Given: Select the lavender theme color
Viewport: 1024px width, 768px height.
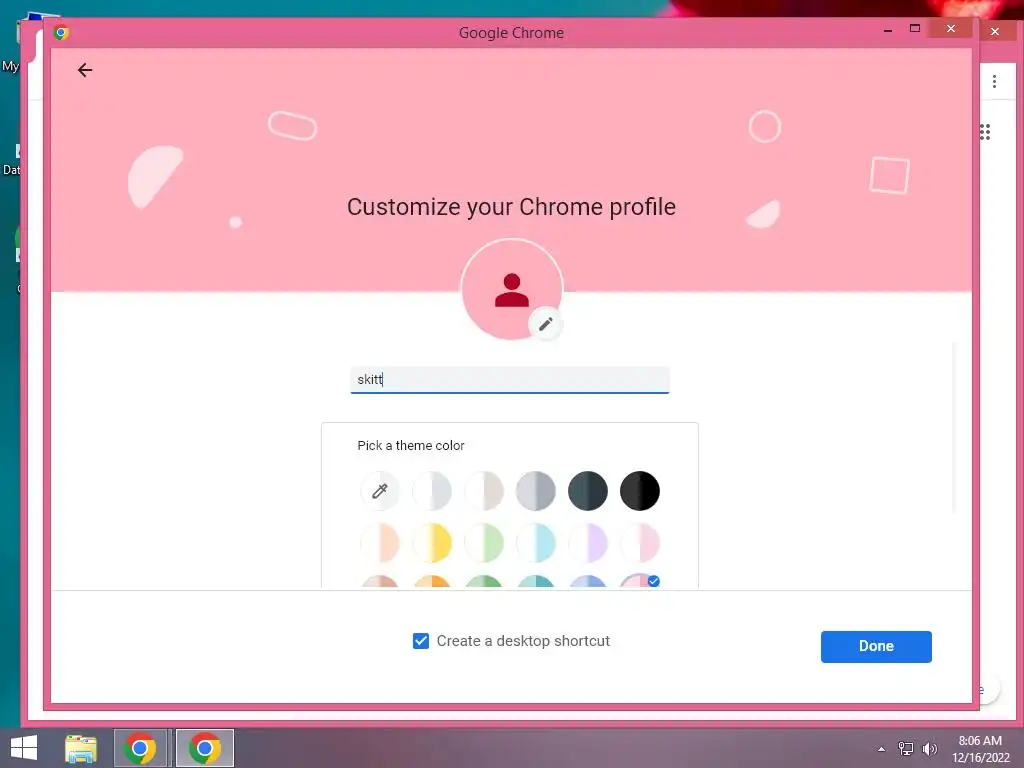Looking at the screenshot, I should [588, 543].
